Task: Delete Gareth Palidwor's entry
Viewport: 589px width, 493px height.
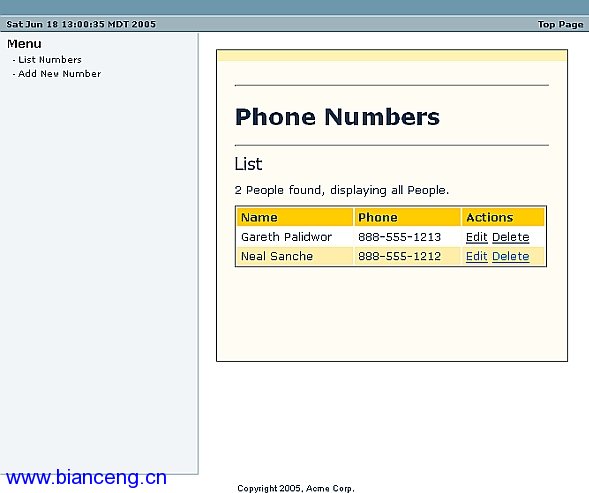Action: click(x=510, y=237)
